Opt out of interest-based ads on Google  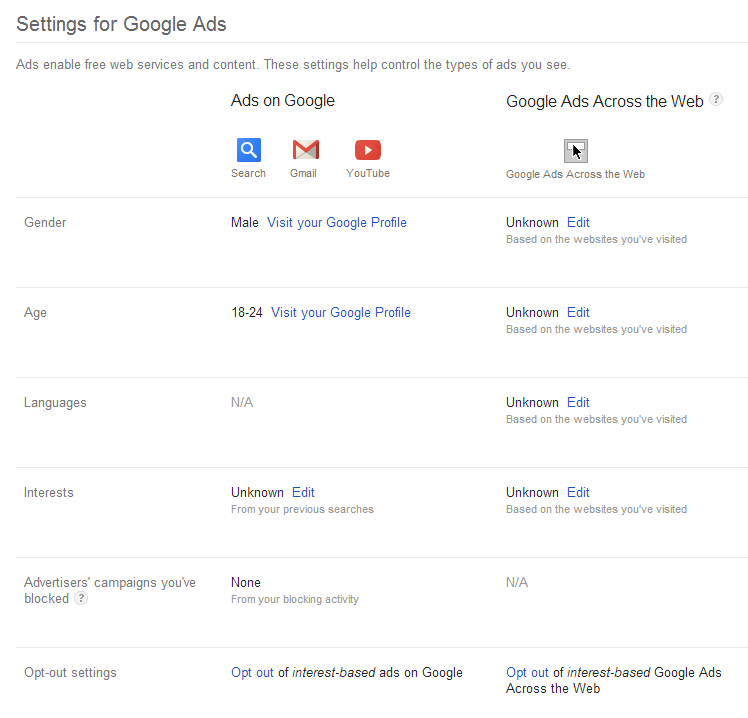pos(252,673)
